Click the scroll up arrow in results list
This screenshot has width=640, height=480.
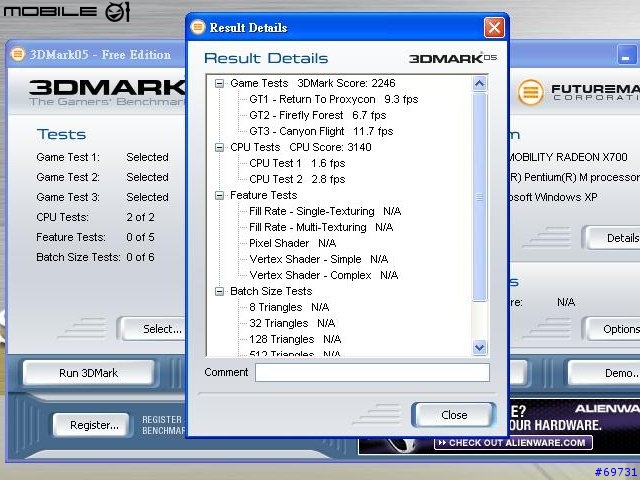480,84
